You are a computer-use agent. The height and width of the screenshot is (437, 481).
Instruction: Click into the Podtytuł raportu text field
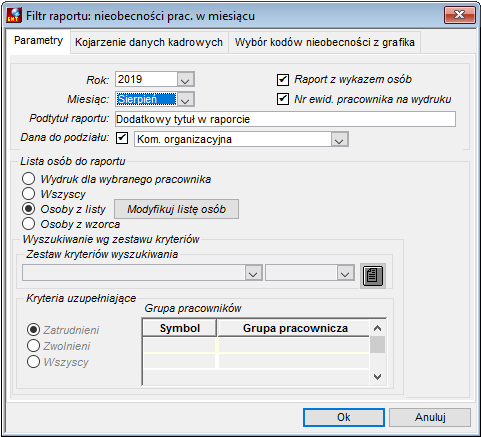285,119
